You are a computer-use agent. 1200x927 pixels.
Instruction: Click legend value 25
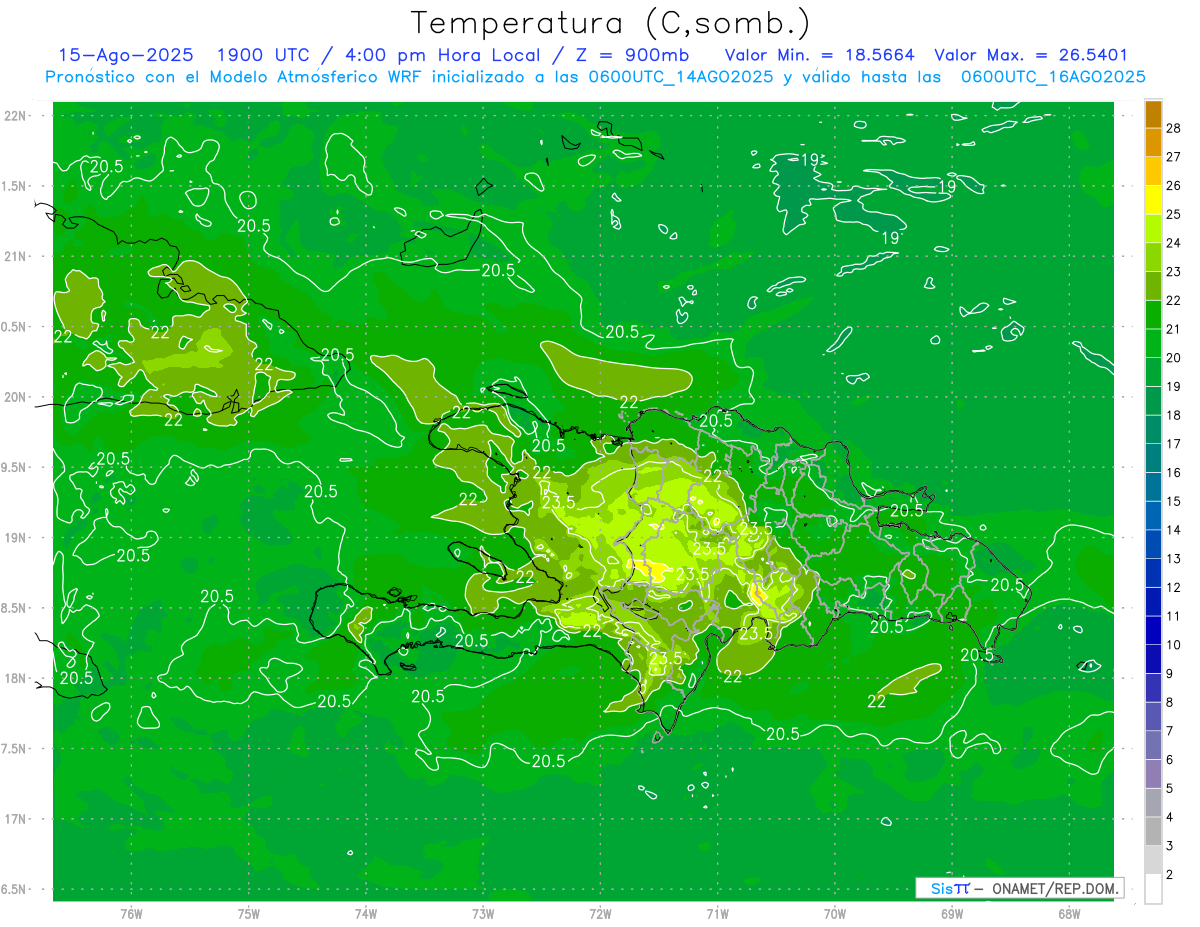pos(1174,214)
